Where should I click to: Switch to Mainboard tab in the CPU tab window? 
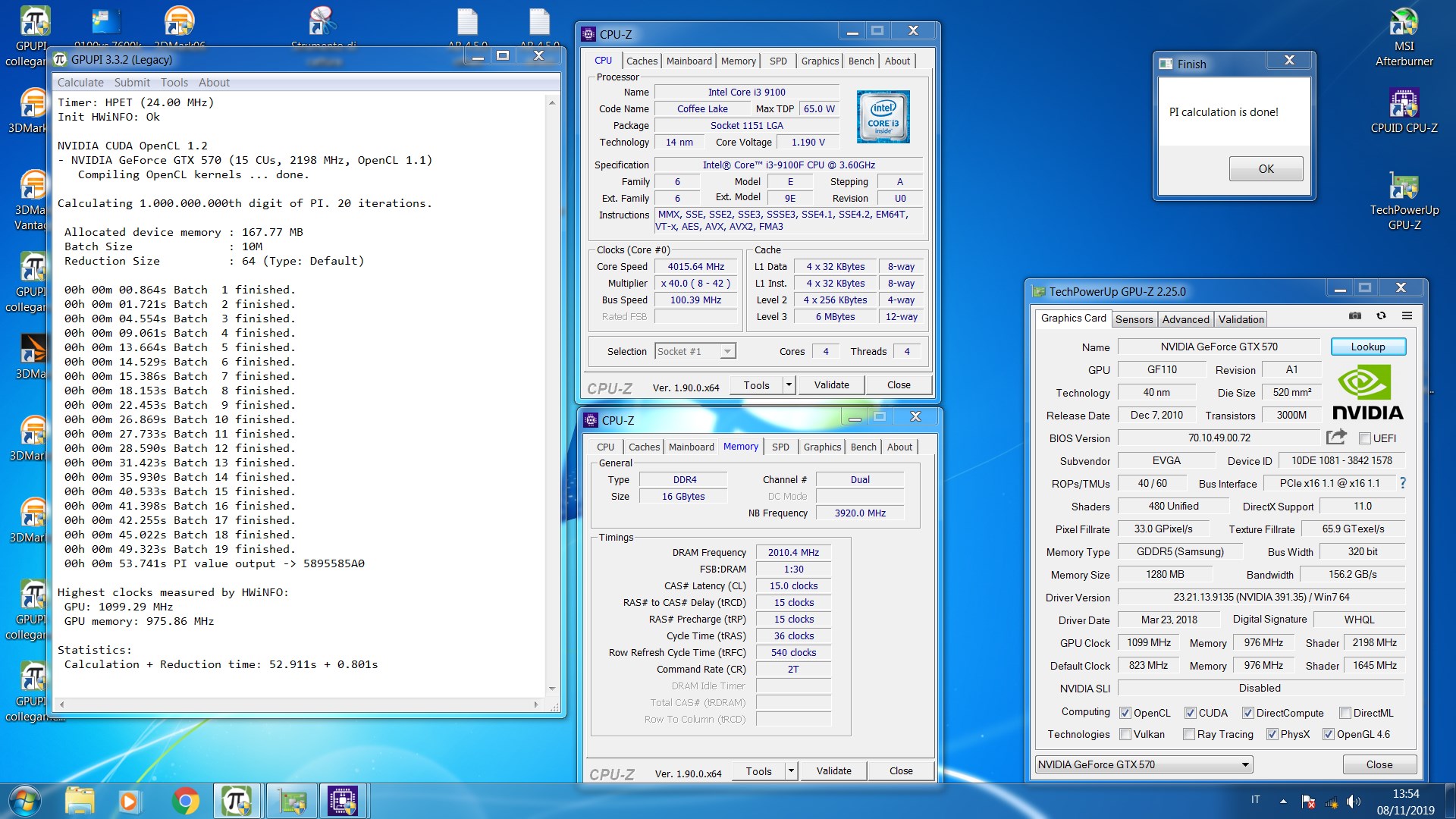(x=689, y=61)
